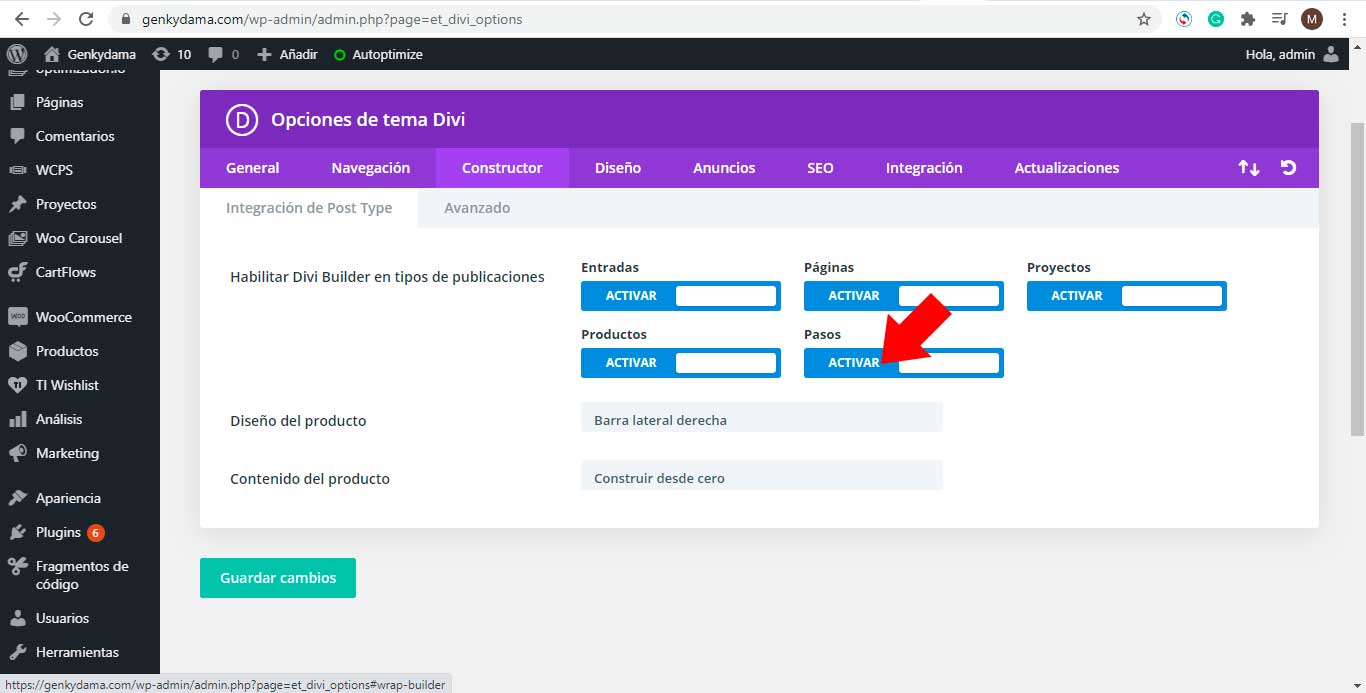
Task: Click the page vertical scrollbar
Action: [x=1357, y=280]
